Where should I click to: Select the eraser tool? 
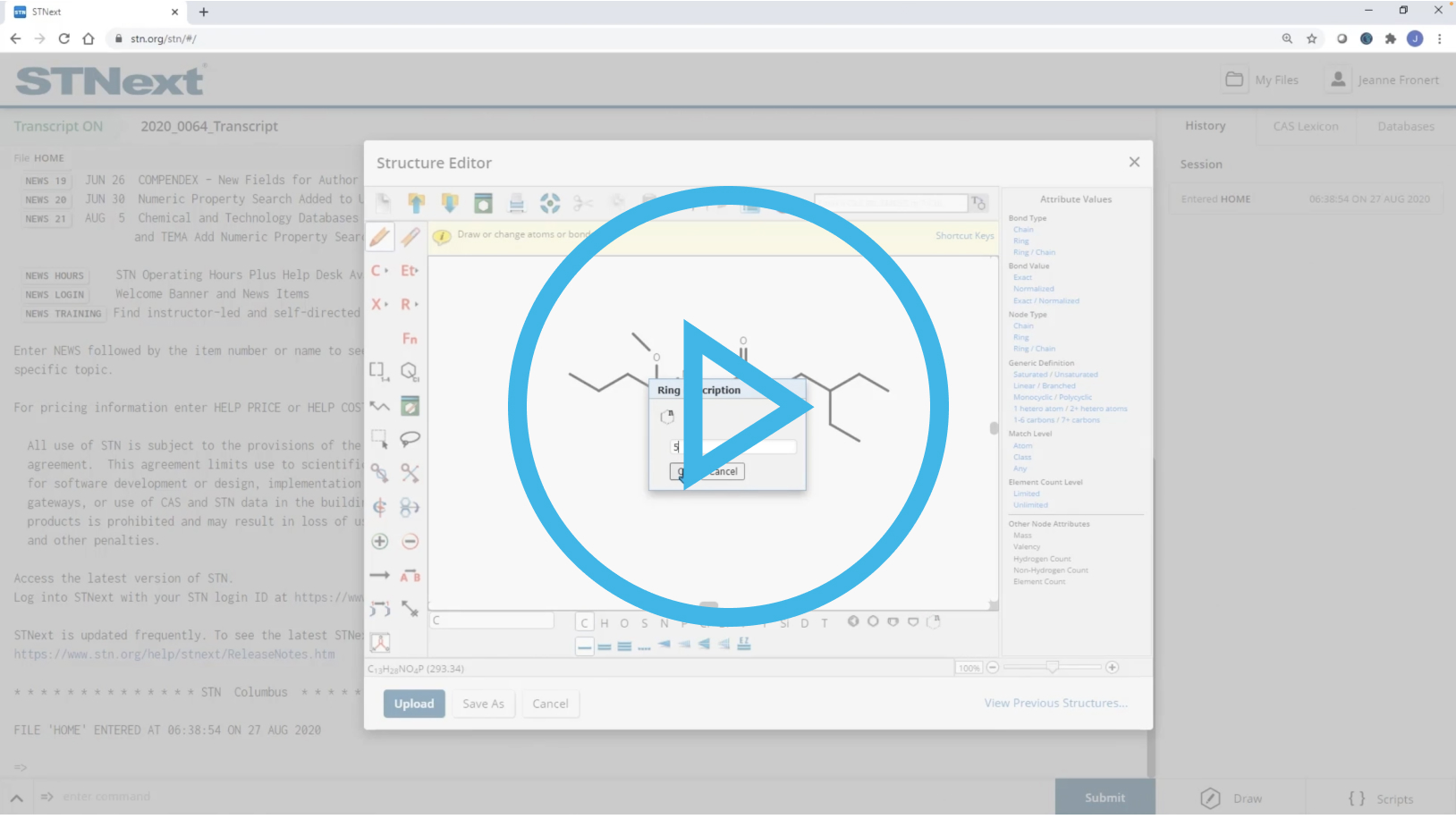click(x=411, y=236)
